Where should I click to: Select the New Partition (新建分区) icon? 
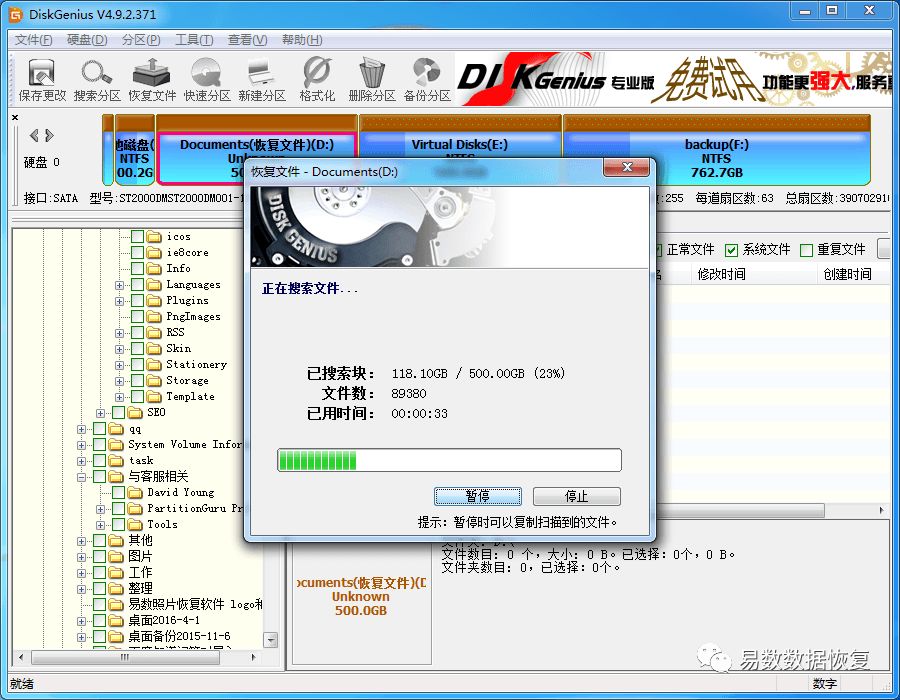click(262, 80)
